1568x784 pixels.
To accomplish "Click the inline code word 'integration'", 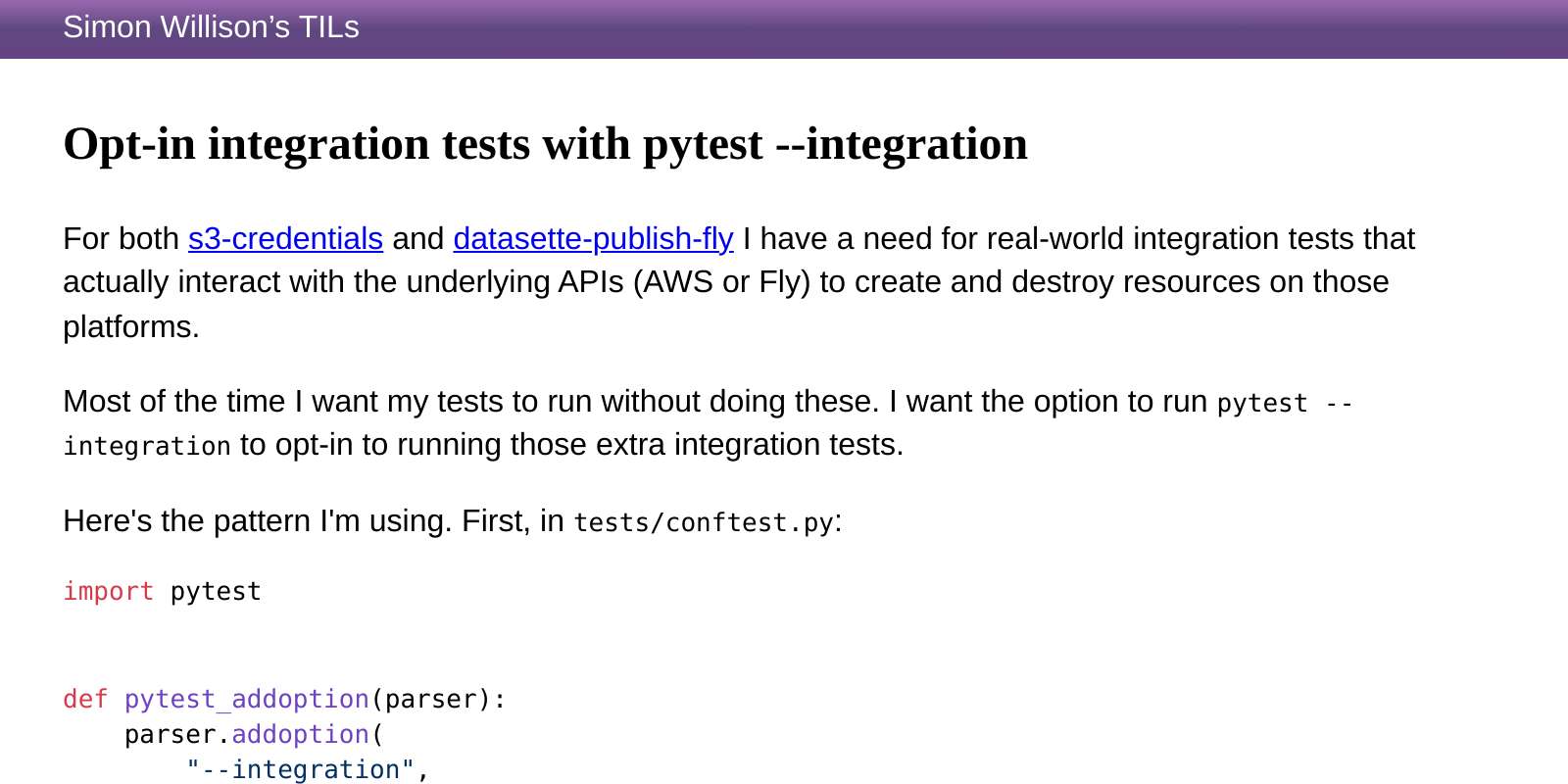I will (147, 447).
